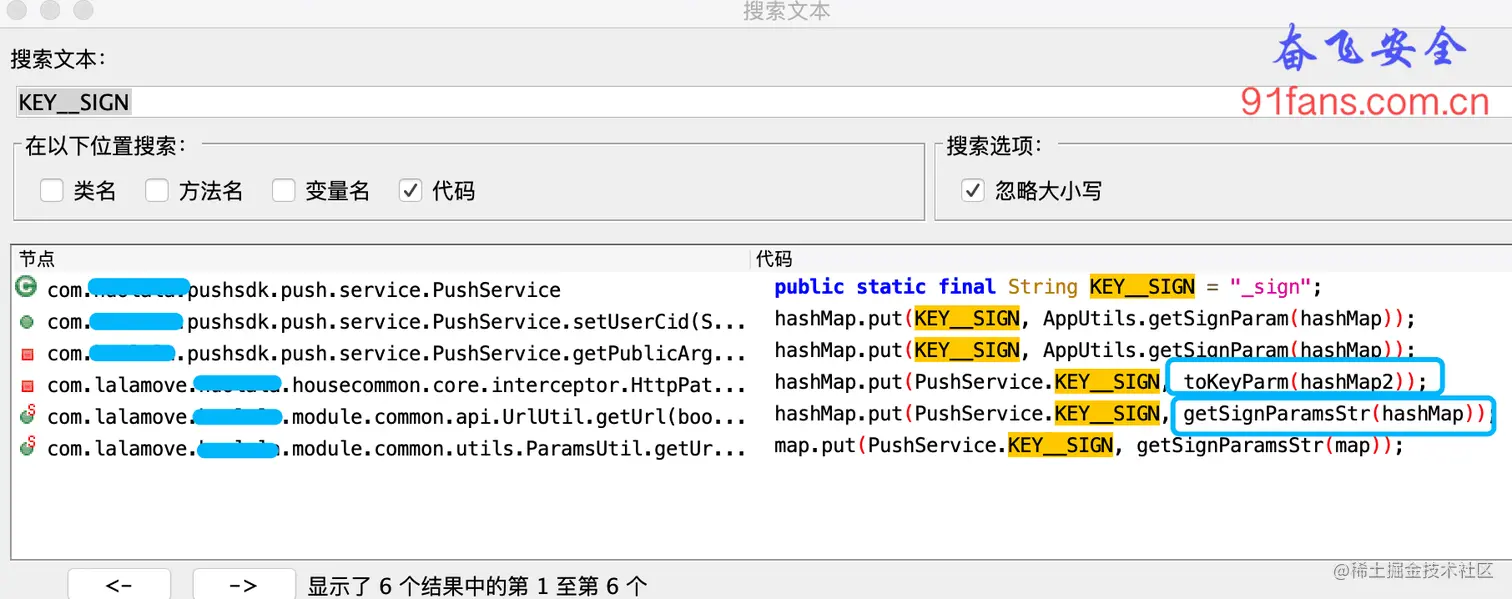This screenshot has height=599, width=1512.
Task: Click the class icon beside PushService row
Action: tap(26, 288)
